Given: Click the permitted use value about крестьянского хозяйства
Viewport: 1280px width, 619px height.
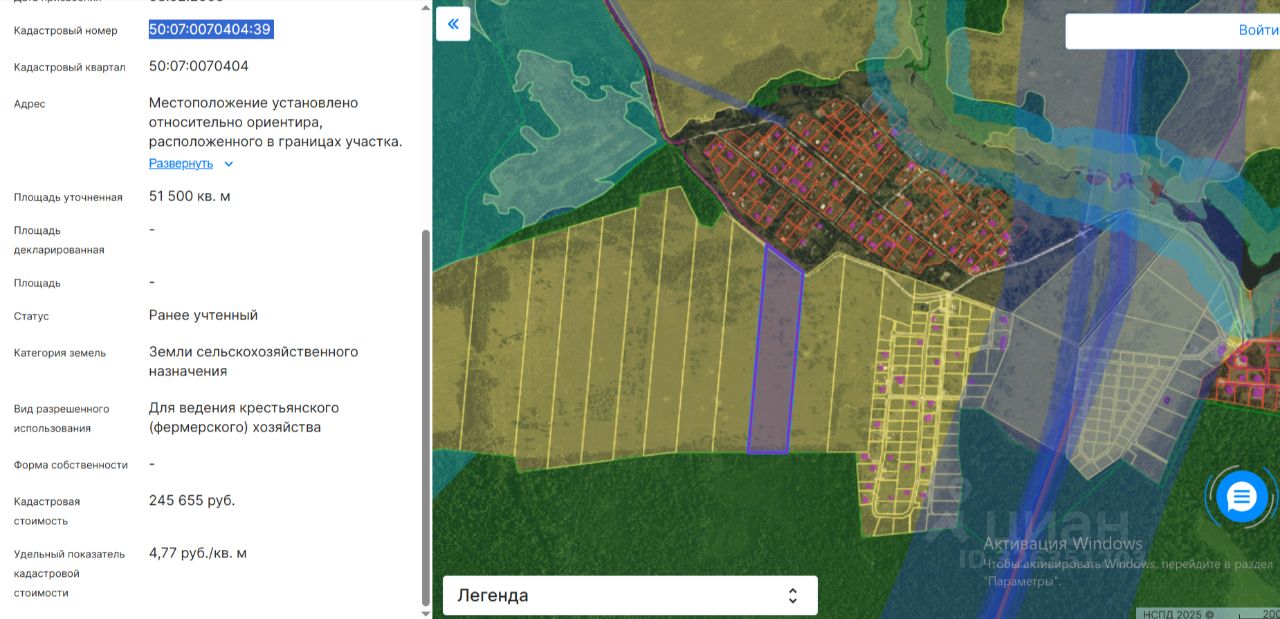Looking at the screenshot, I should pos(244,418).
